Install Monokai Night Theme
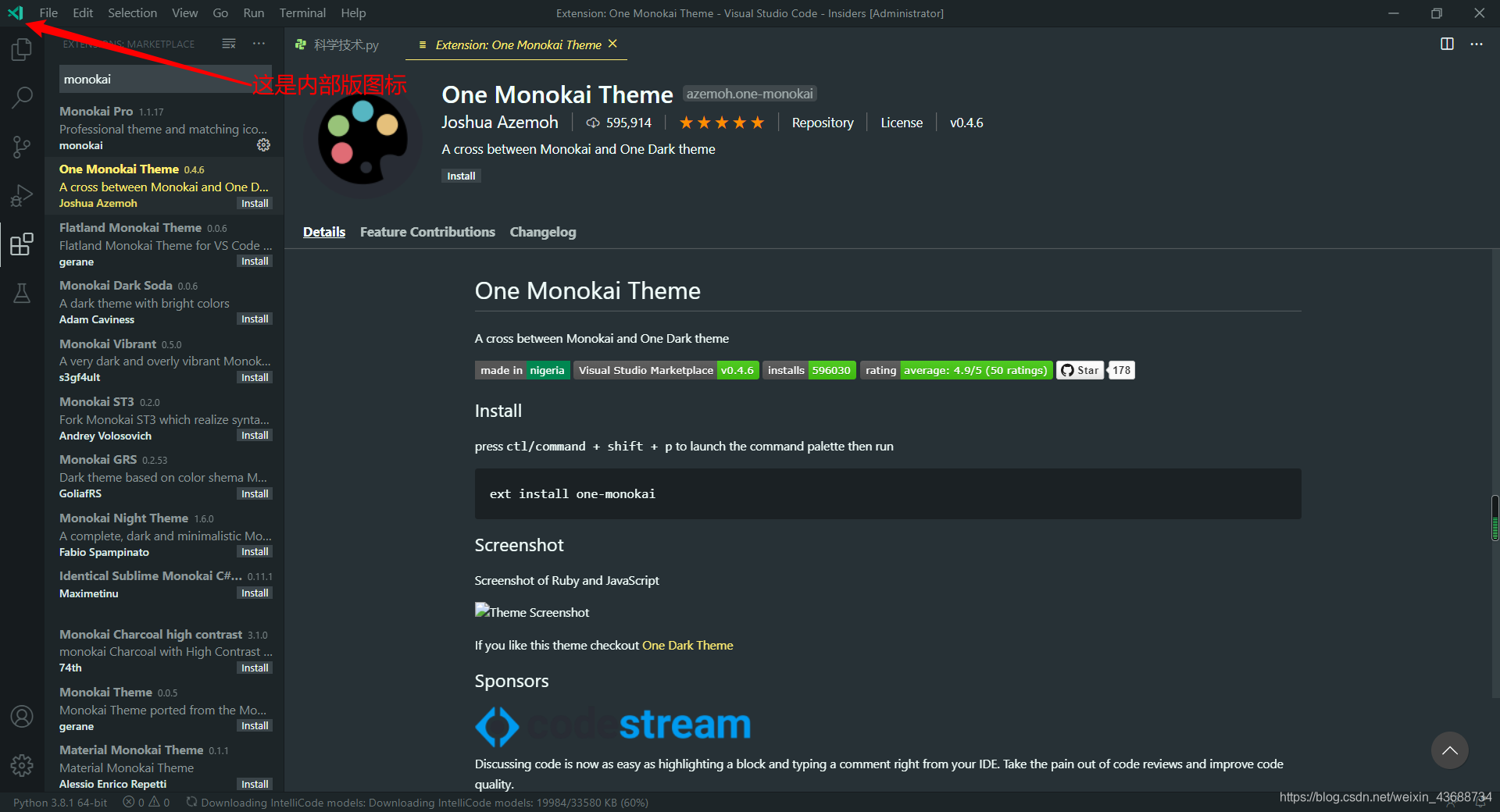Image resolution: width=1500 pixels, height=812 pixels. point(255,552)
